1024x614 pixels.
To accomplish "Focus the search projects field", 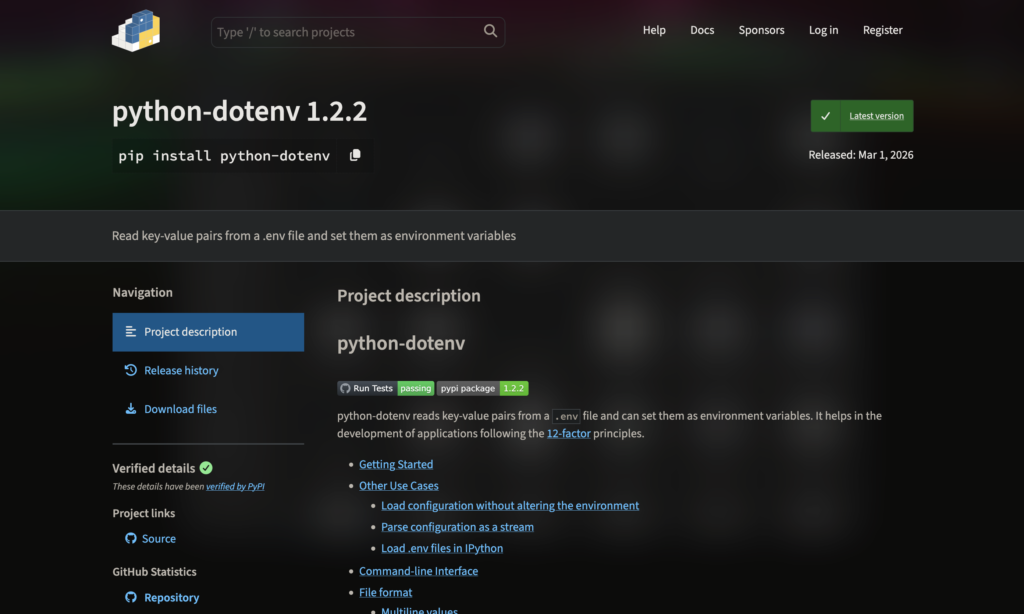I will pos(357,32).
